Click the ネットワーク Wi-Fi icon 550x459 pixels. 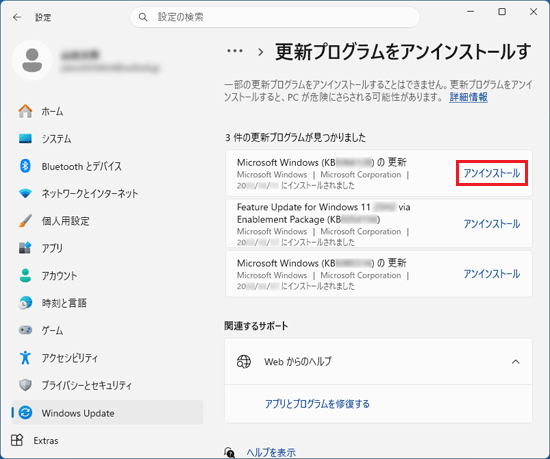click(25, 193)
